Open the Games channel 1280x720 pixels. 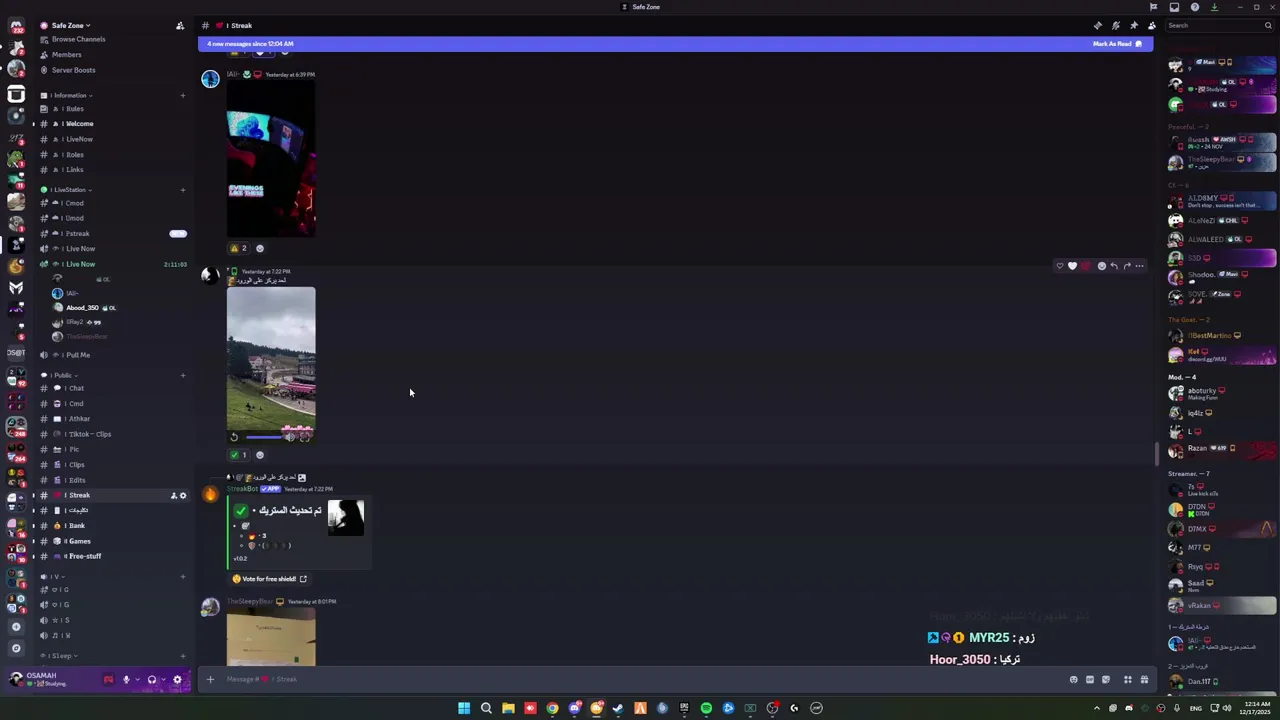pyautogui.click(x=110, y=541)
